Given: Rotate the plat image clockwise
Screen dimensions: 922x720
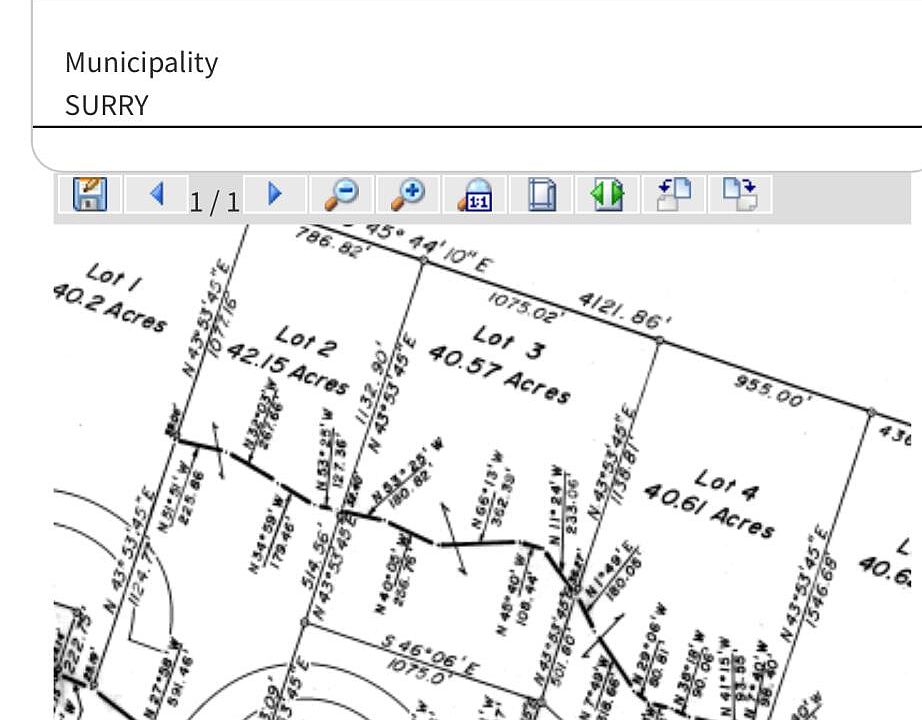Looking at the screenshot, I should [740, 193].
